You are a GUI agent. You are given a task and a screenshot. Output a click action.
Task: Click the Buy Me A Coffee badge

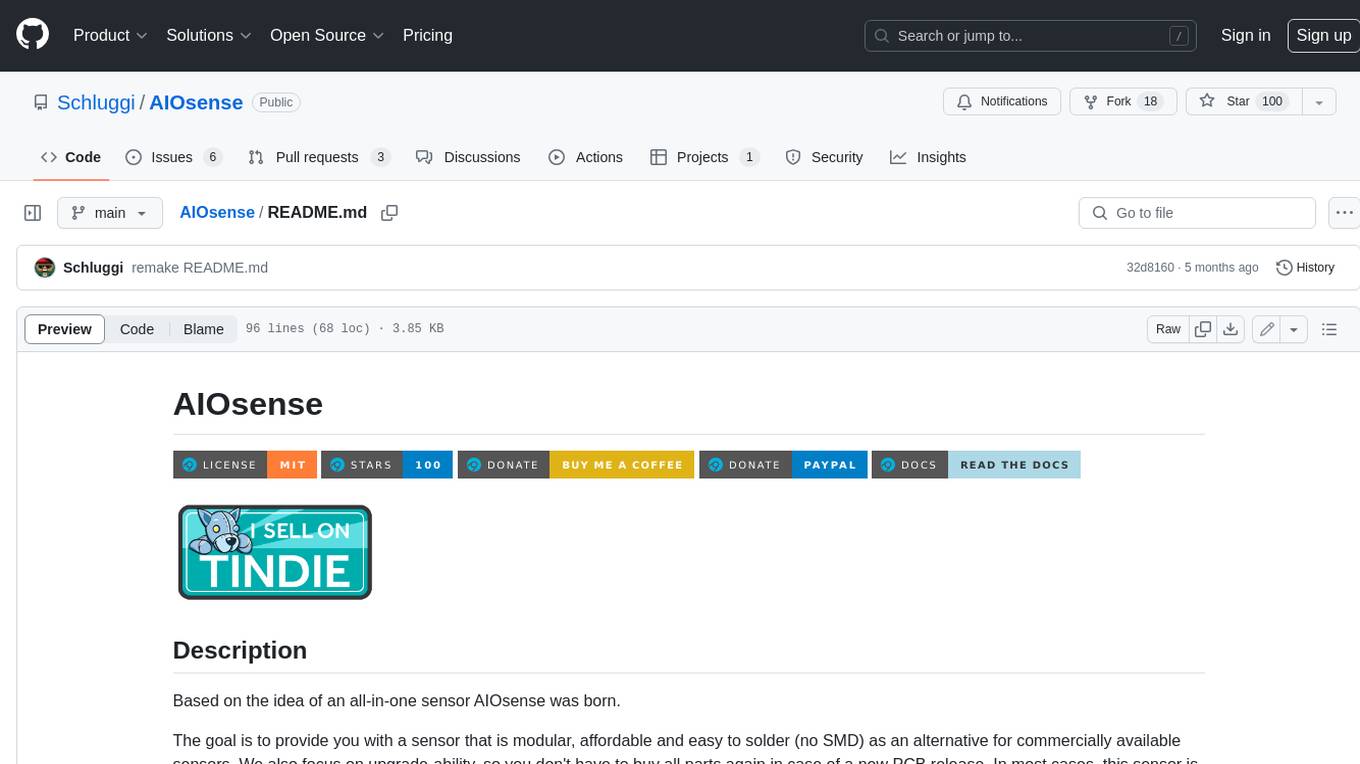click(576, 465)
